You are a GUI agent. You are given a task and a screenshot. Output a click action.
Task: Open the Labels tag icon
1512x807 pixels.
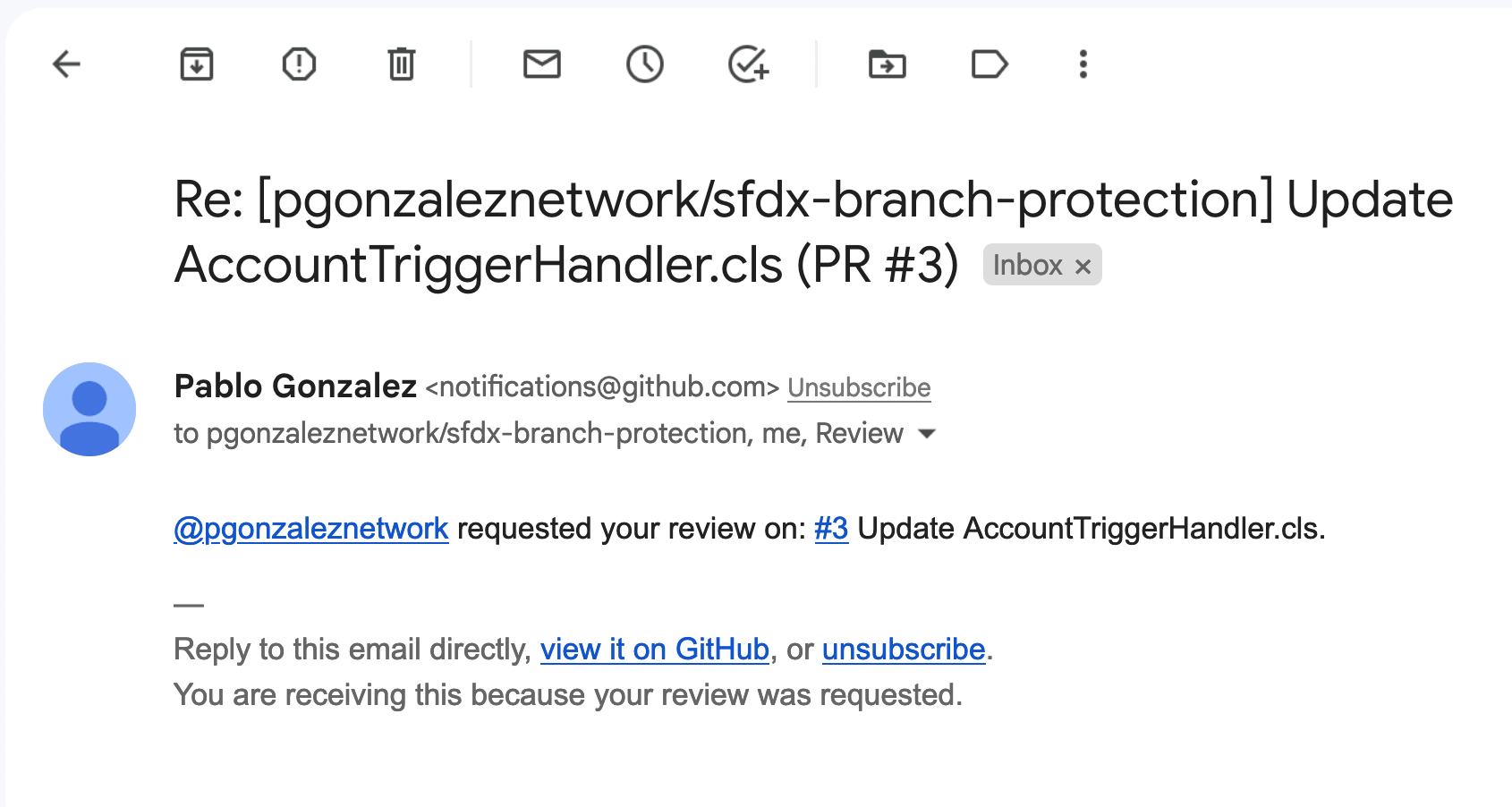pyautogui.click(x=990, y=64)
